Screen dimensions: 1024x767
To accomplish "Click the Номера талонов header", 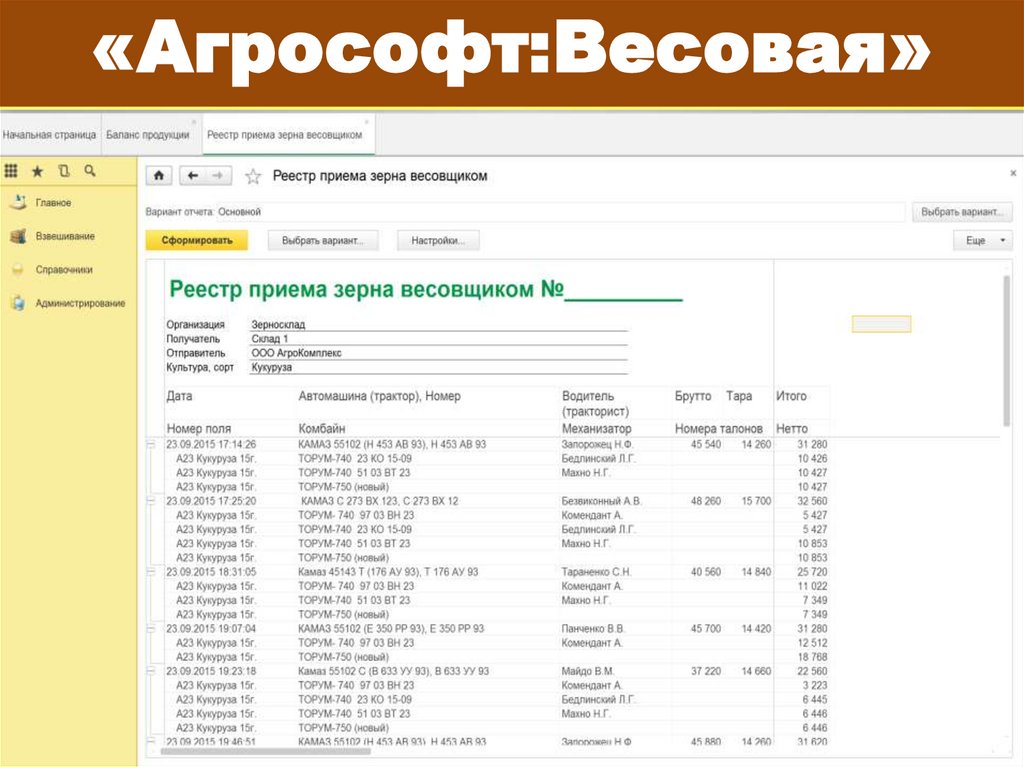I will coord(718,429).
